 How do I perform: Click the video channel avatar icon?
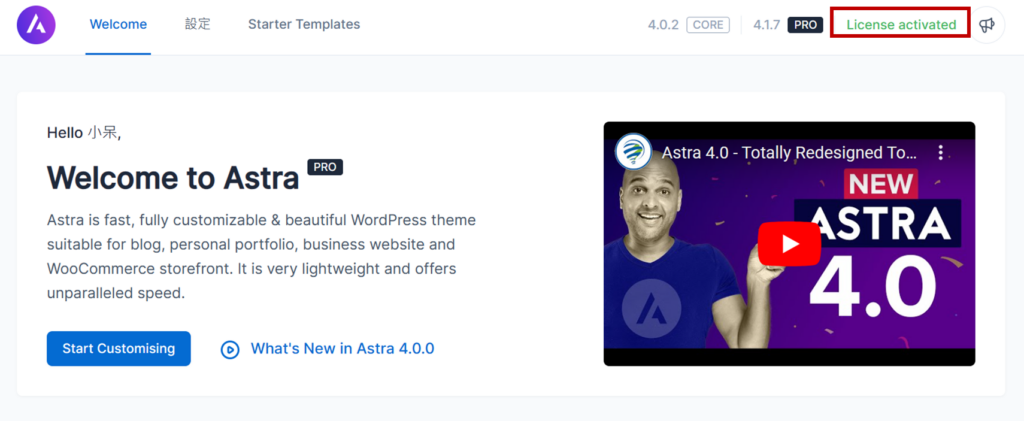(x=633, y=152)
